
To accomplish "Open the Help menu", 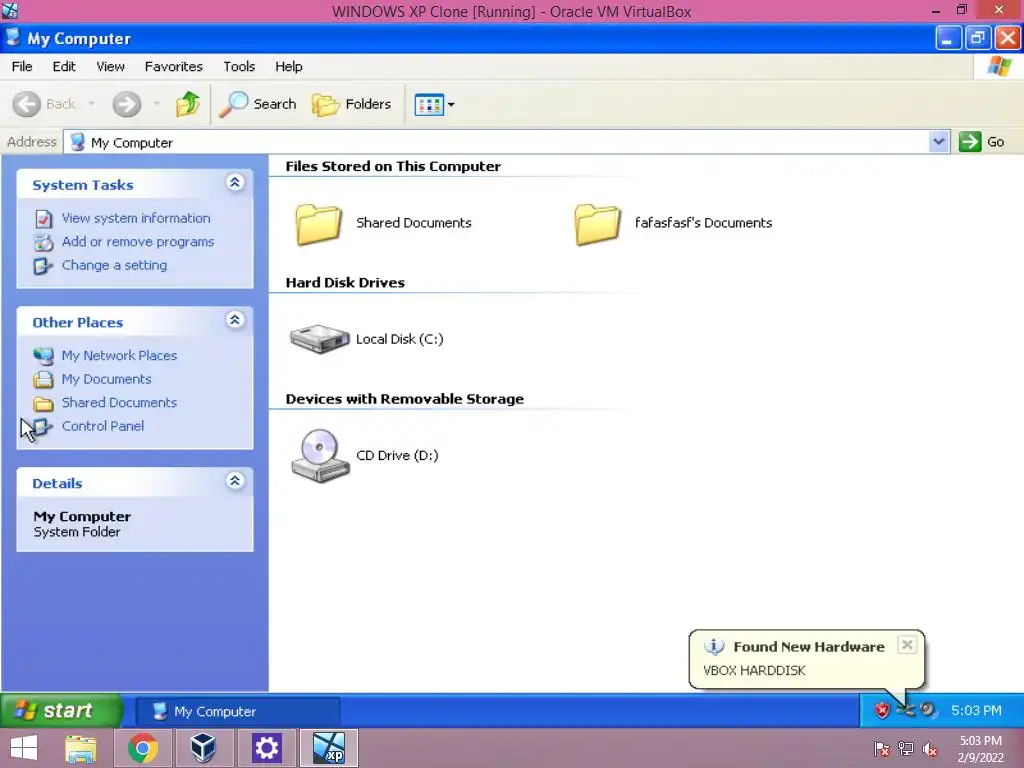I will (x=289, y=67).
